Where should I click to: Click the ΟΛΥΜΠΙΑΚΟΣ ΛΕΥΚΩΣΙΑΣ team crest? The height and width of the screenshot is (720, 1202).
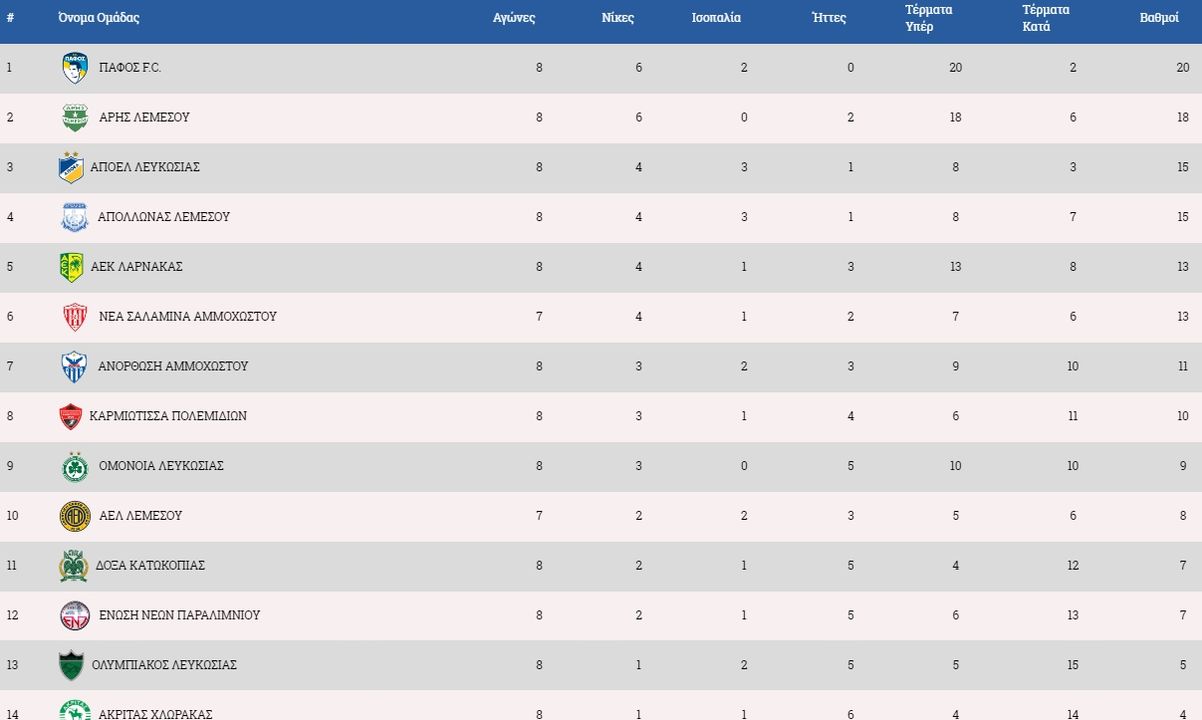[x=71, y=665]
